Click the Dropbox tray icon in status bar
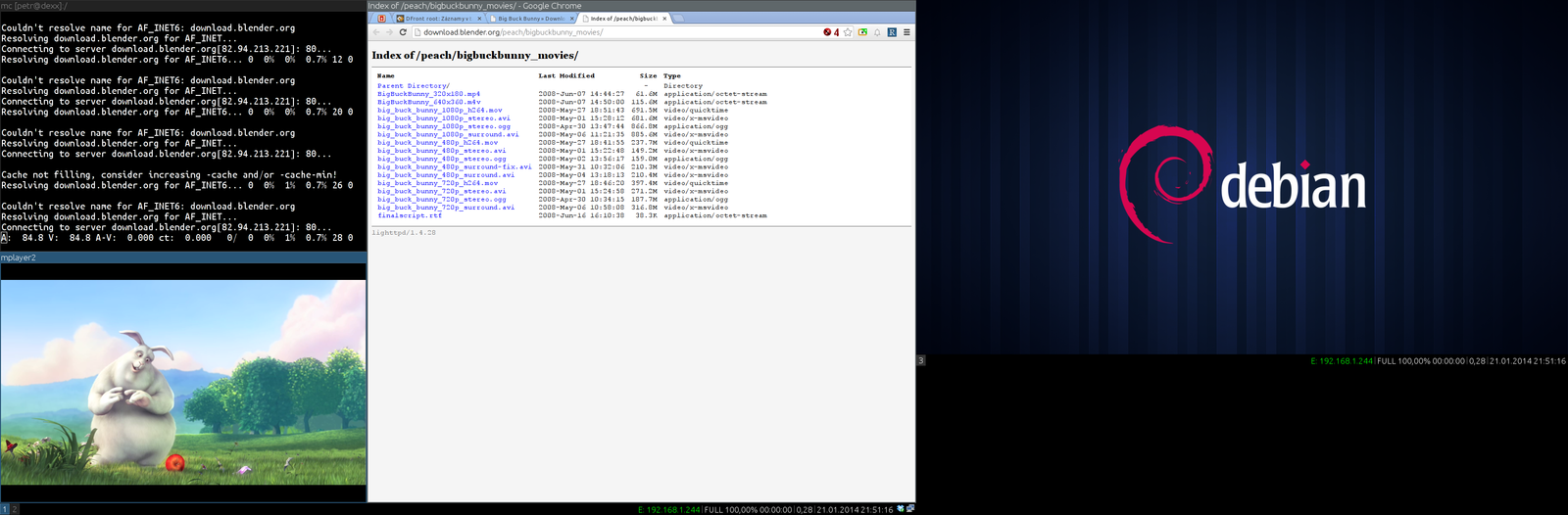The height and width of the screenshot is (515, 1568). [901, 509]
